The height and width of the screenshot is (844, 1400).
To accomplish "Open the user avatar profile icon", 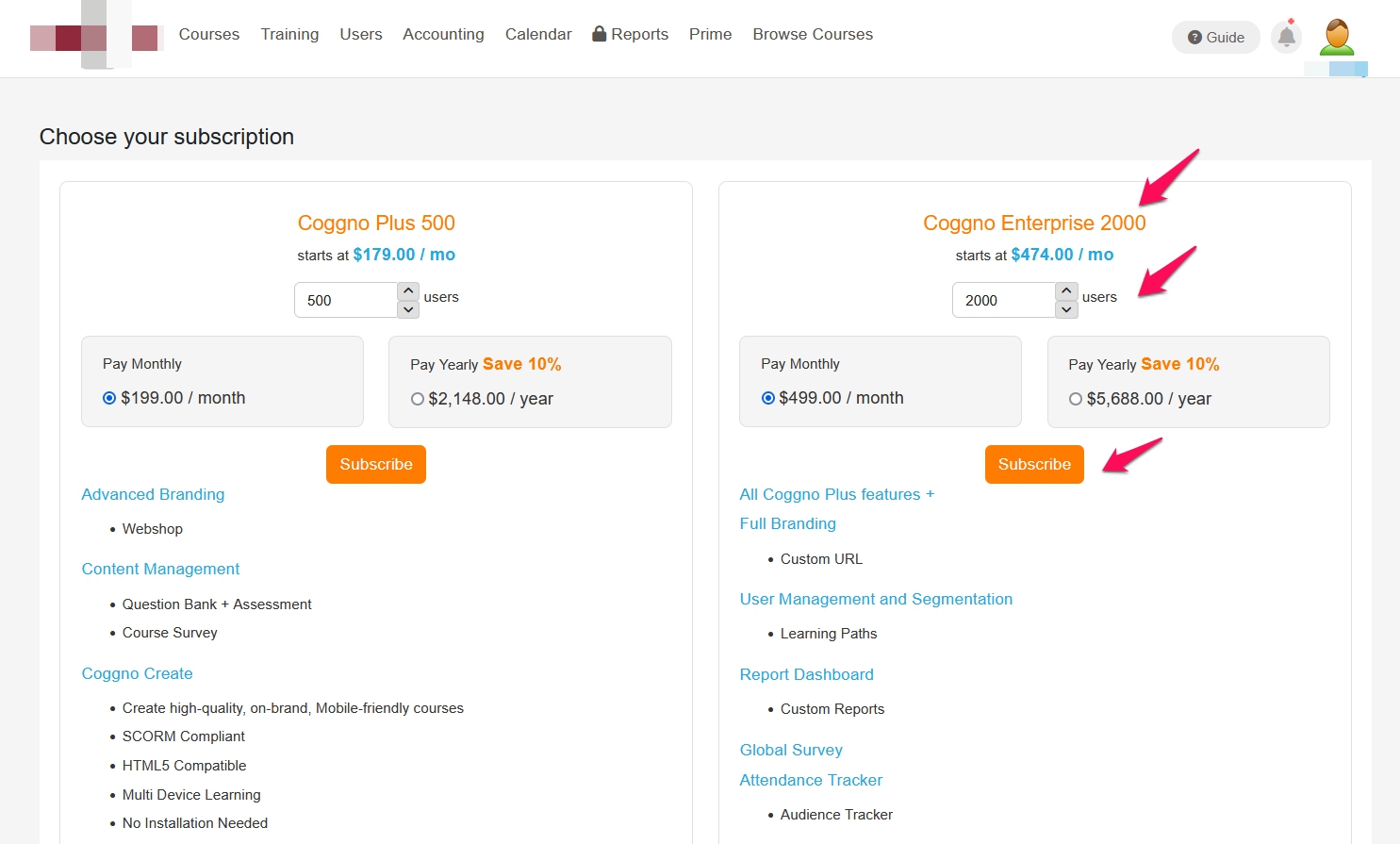I will pos(1336,37).
